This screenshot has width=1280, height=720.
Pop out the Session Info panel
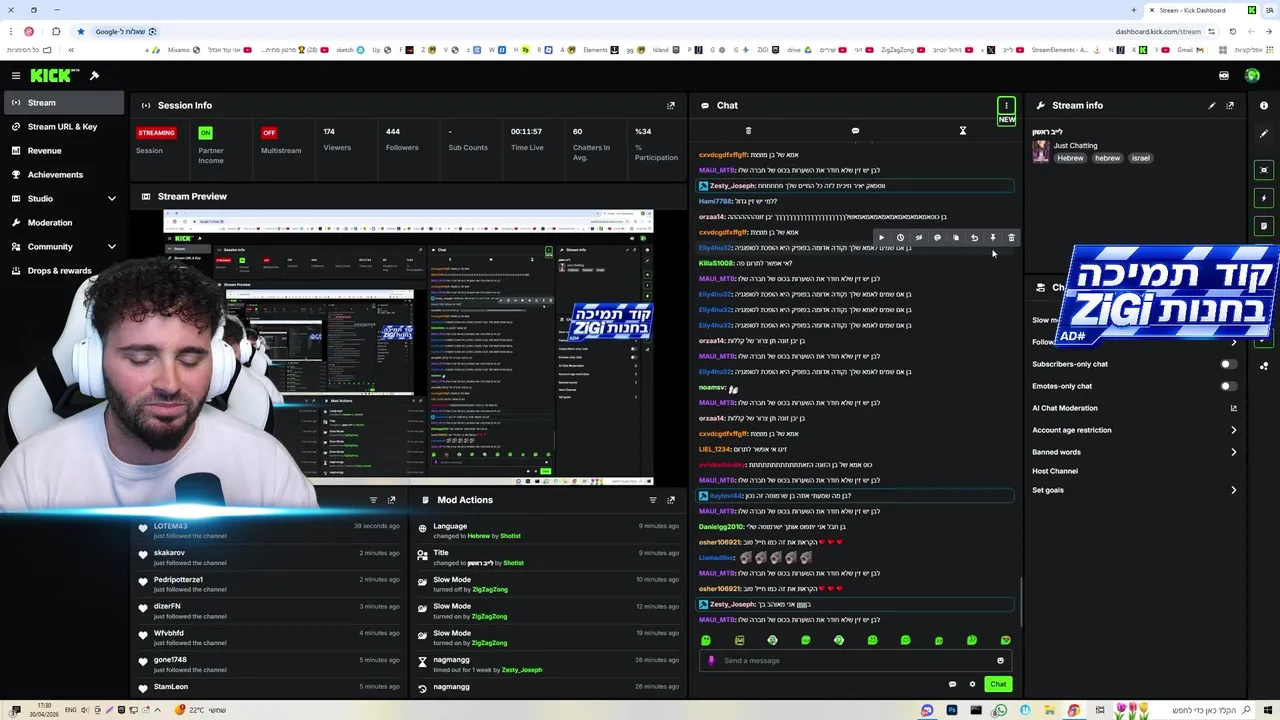[671, 105]
